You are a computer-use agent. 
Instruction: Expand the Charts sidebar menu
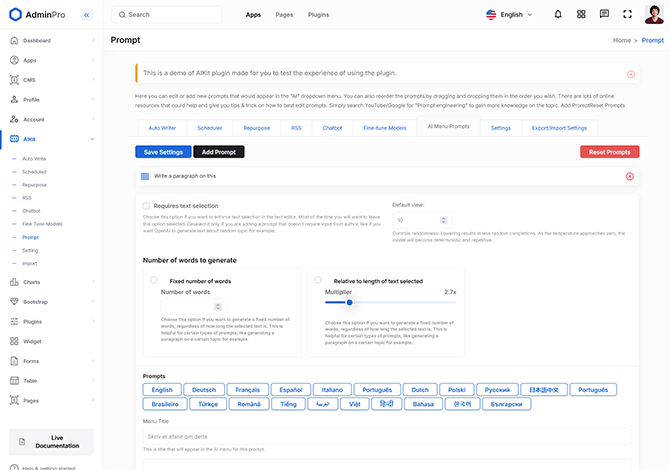coord(50,282)
